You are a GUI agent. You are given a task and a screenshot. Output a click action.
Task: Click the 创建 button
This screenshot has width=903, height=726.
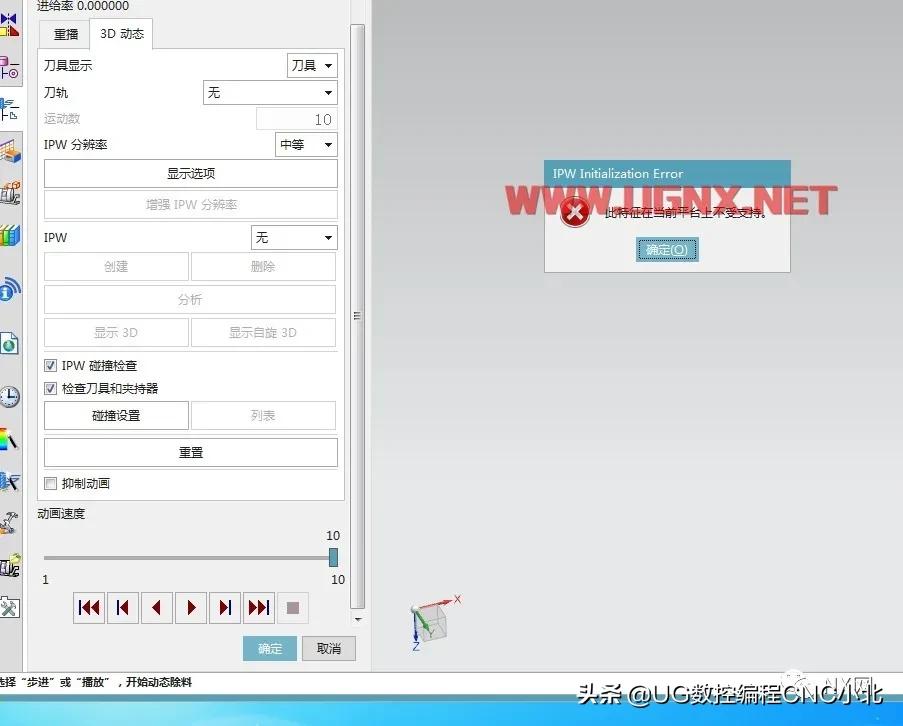pyautogui.click(x=116, y=267)
